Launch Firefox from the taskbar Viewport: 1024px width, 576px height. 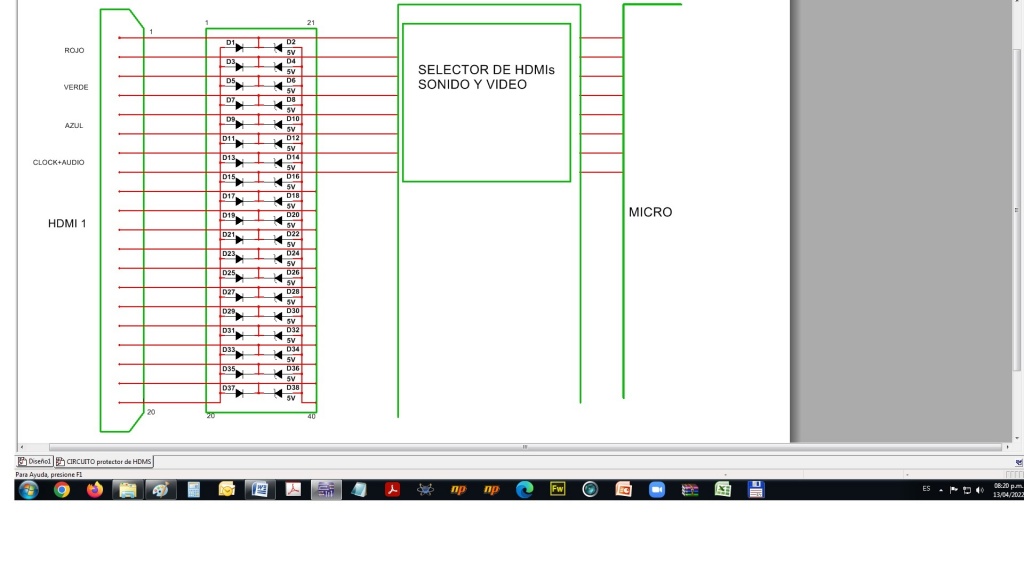95,490
